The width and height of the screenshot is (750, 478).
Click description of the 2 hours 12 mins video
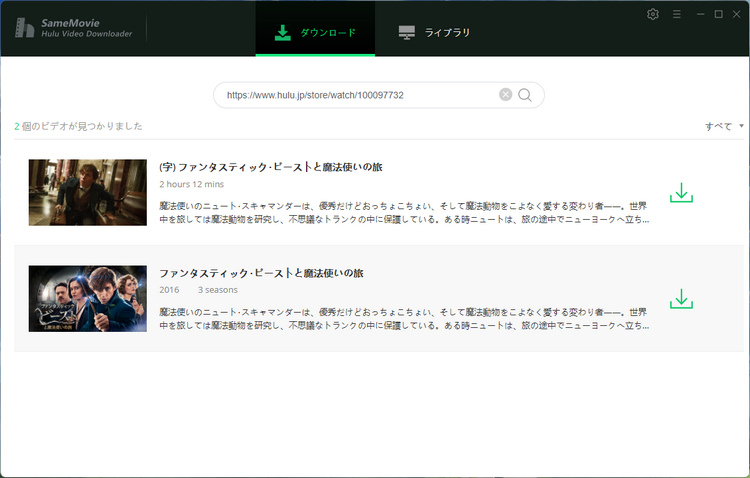(x=404, y=213)
